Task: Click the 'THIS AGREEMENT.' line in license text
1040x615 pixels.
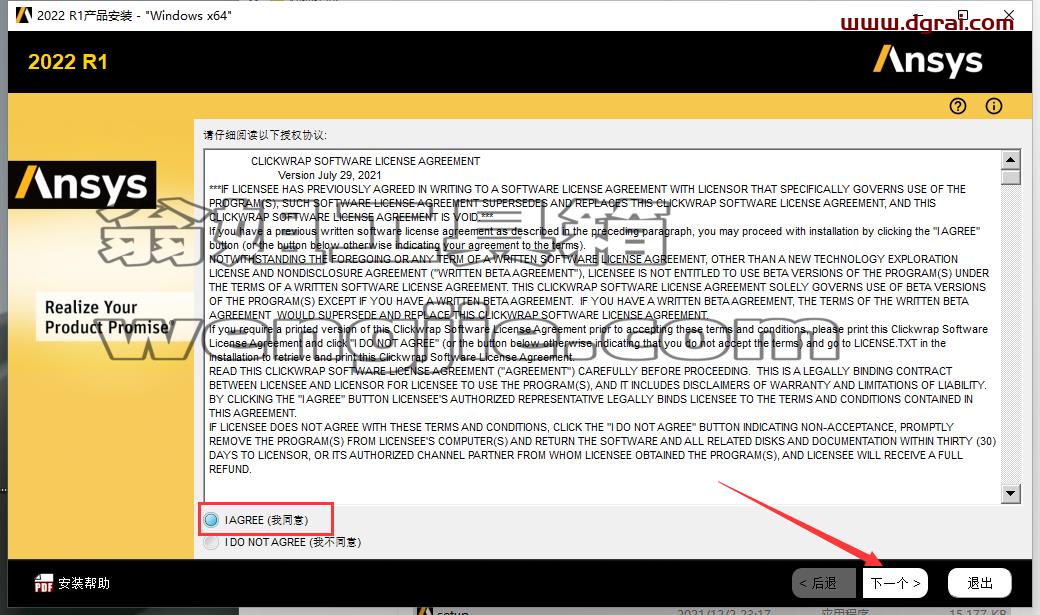Action: (253, 413)
